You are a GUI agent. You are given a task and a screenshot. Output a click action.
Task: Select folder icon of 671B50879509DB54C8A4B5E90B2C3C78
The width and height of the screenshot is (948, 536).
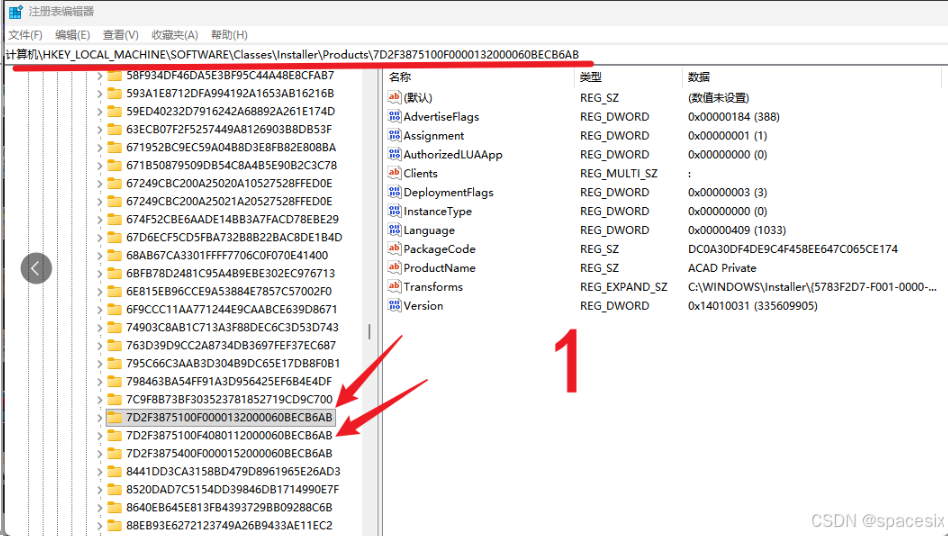tap(114, 165)
